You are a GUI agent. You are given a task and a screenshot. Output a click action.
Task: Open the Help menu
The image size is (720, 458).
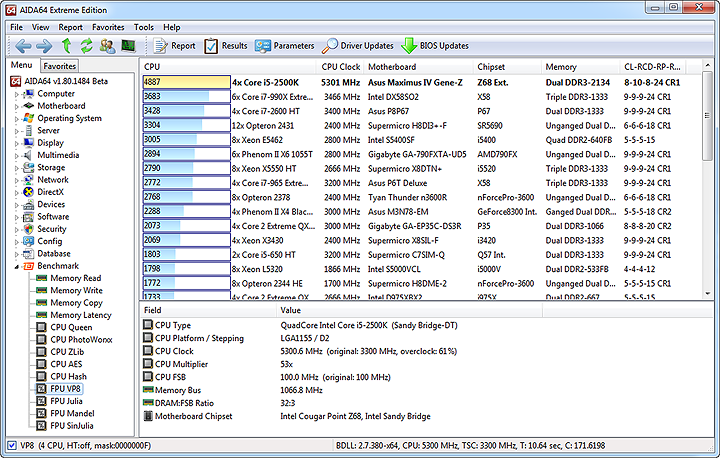point(172,27)
